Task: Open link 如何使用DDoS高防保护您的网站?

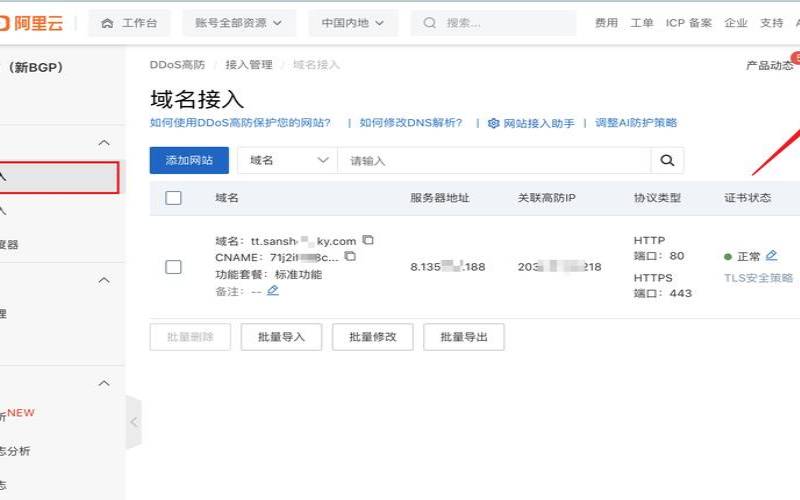Action: (240, 123)
